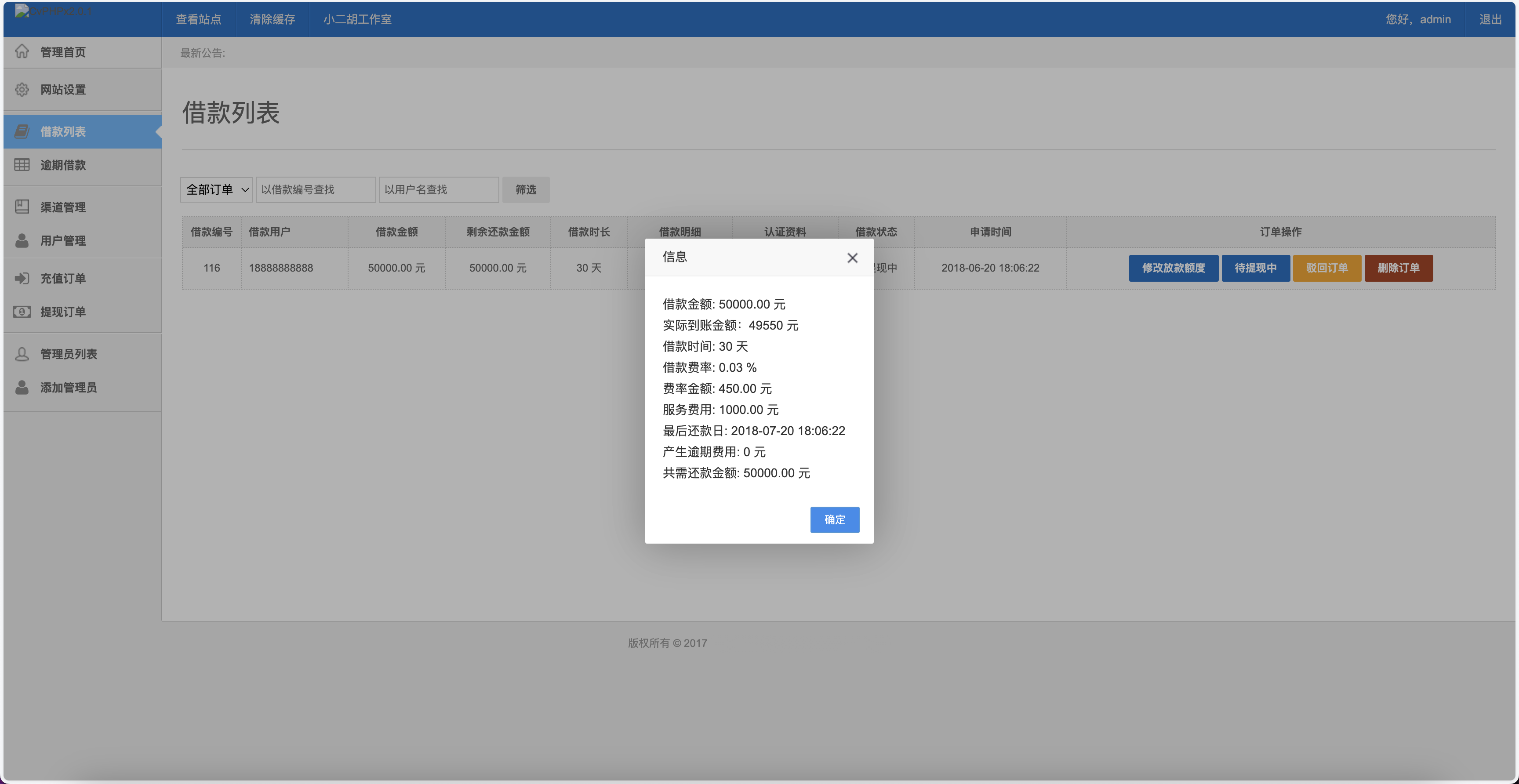Viewport: 1519px width, 784px height.
Task: Open the 全部订单 order filter dropdown
Action: (216, 189)
